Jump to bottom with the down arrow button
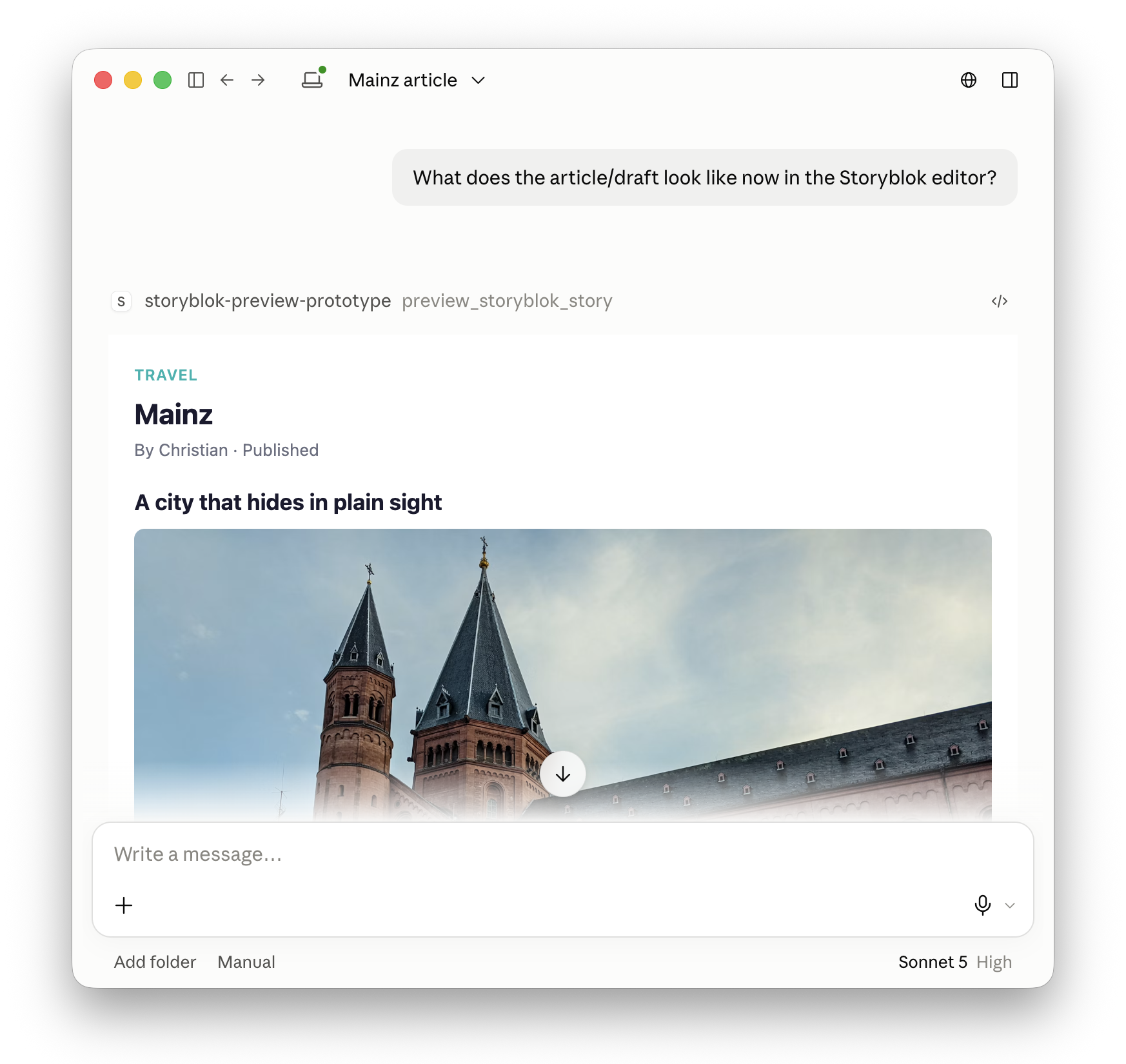Screen dimensions: 1126x1064 (563, 774)
